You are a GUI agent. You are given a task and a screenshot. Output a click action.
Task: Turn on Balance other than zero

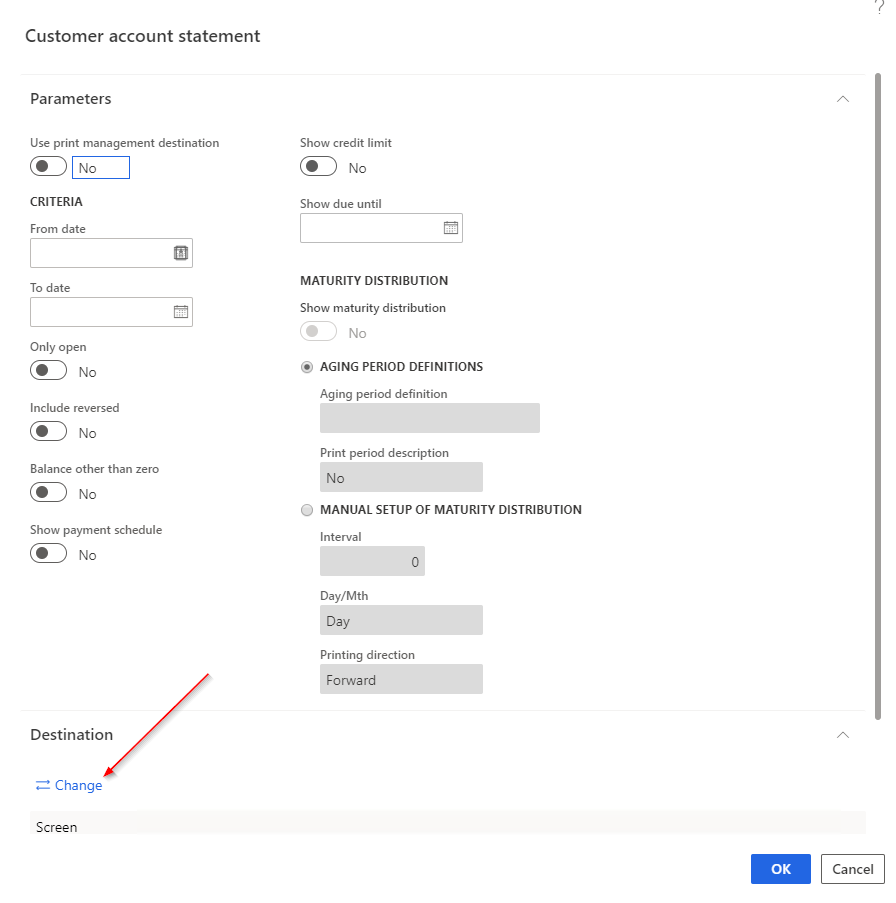[48, 492]
